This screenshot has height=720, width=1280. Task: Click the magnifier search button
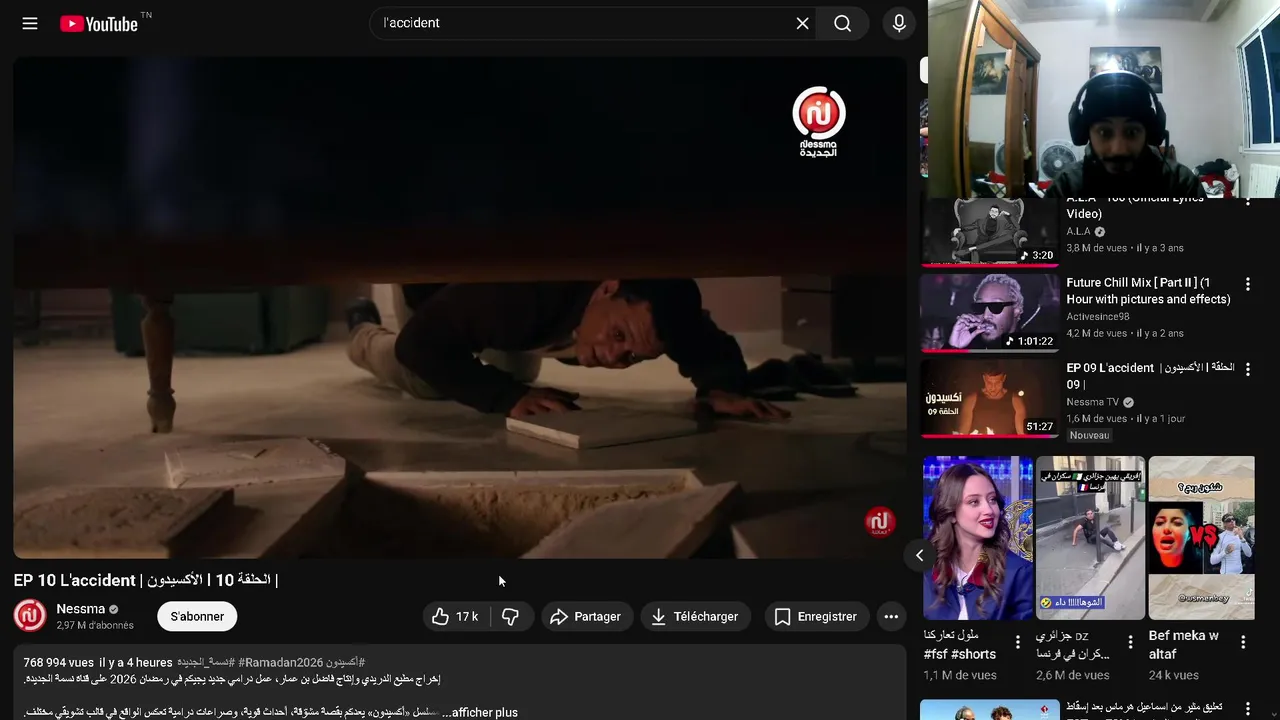point(843,23)
